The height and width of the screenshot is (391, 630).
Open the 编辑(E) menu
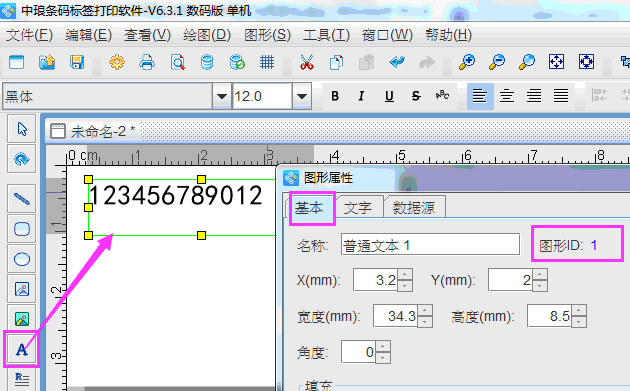click(88, 35)
